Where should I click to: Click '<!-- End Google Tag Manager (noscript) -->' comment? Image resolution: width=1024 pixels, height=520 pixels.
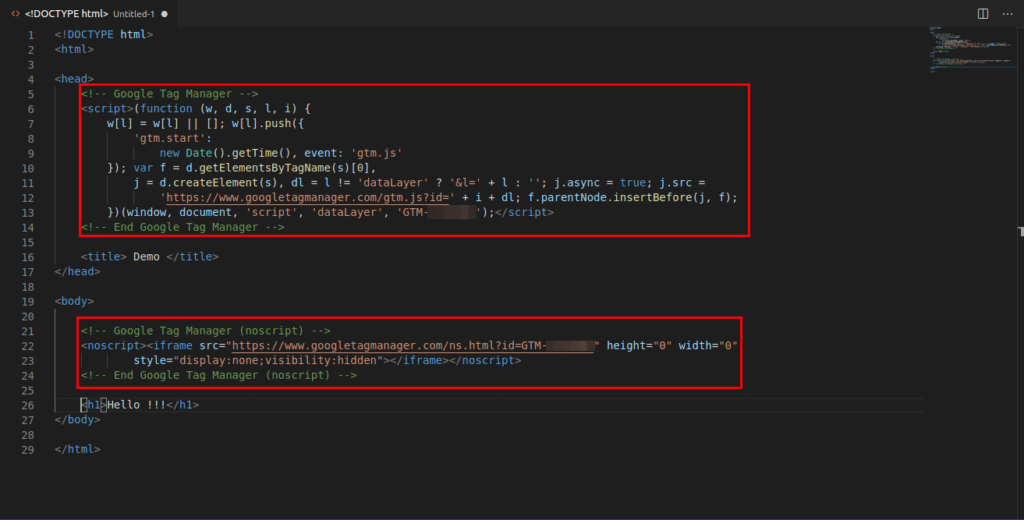click(x=219, y=375)
